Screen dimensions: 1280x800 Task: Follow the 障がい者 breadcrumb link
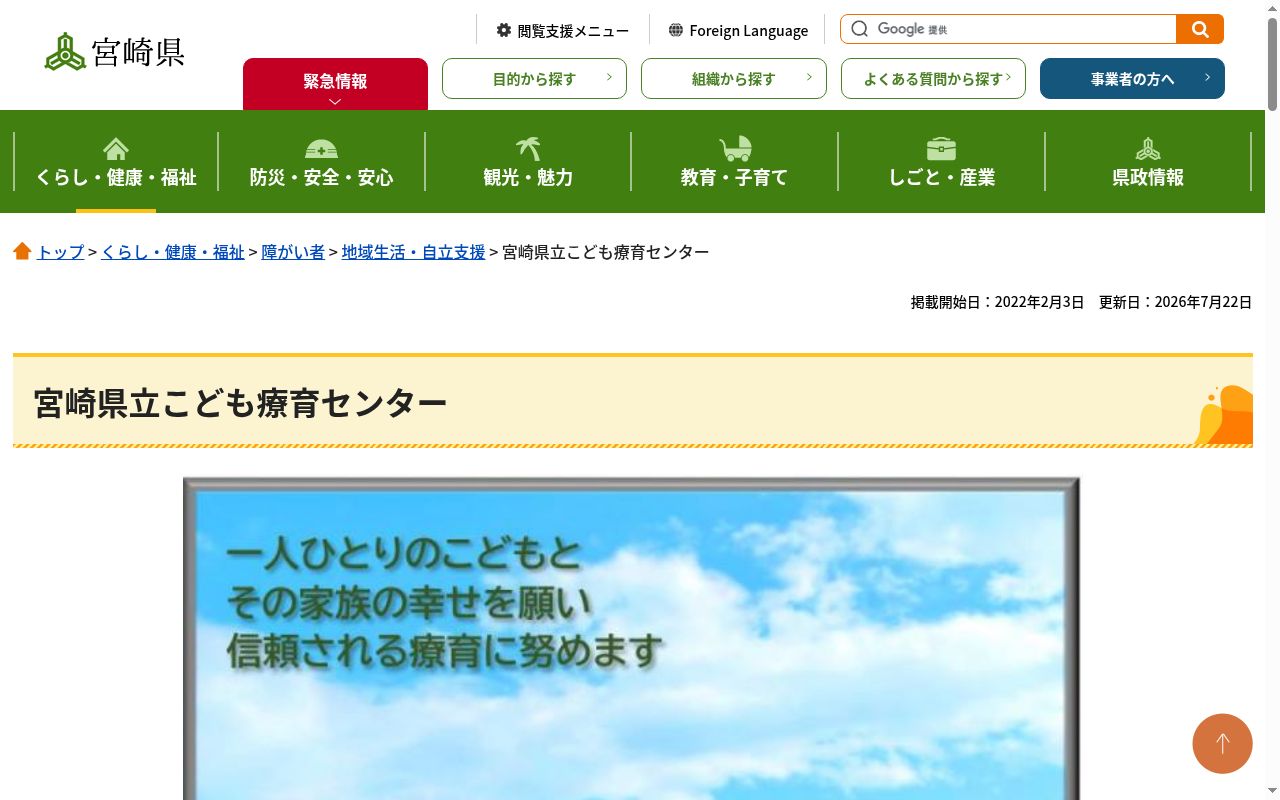293,252
